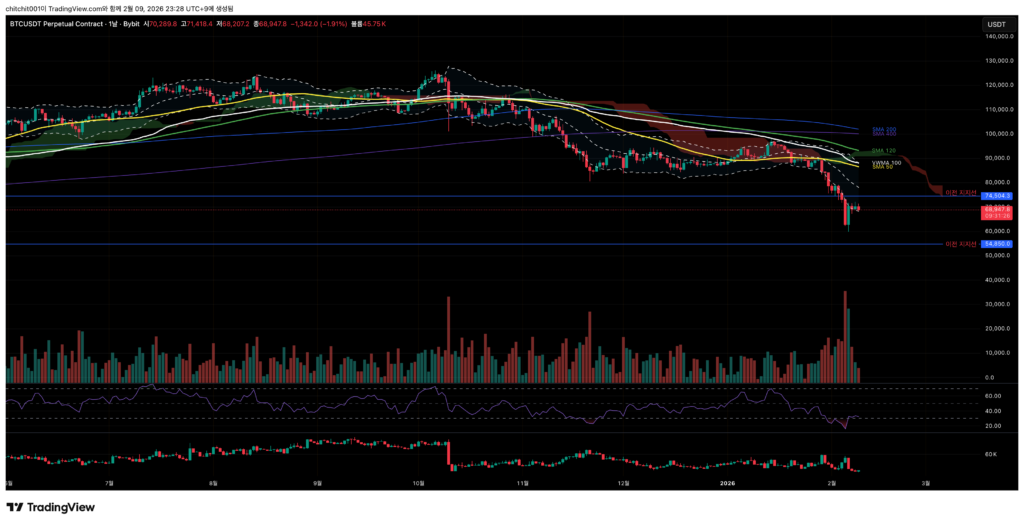Click the yellow SMA 50 label
The image size is (1024, 524).
882,167
